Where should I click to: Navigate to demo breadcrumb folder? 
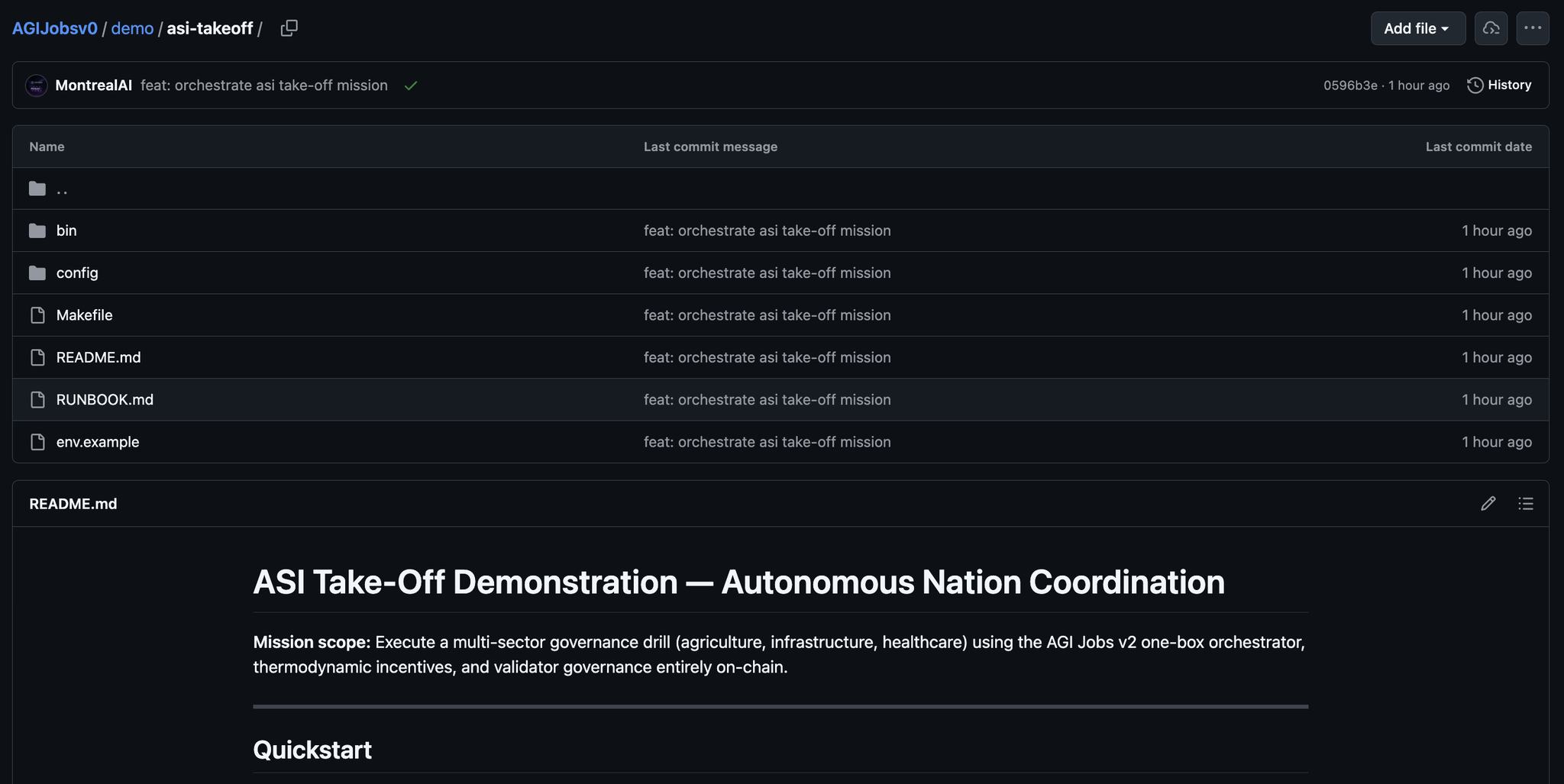point(132,28)
